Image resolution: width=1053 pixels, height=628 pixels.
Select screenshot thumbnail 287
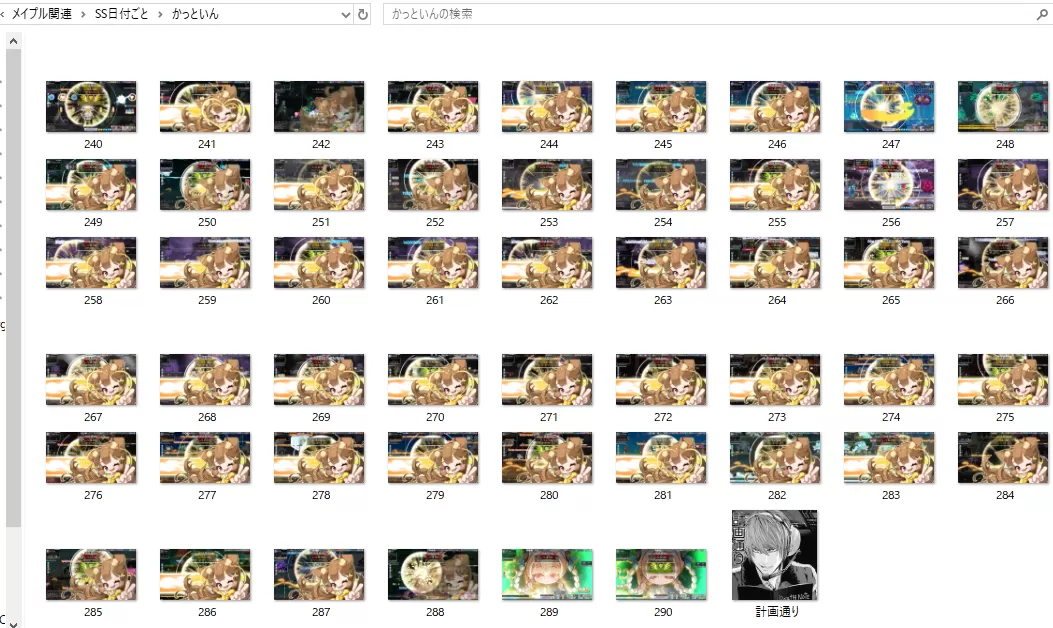[x=319, y=574]
